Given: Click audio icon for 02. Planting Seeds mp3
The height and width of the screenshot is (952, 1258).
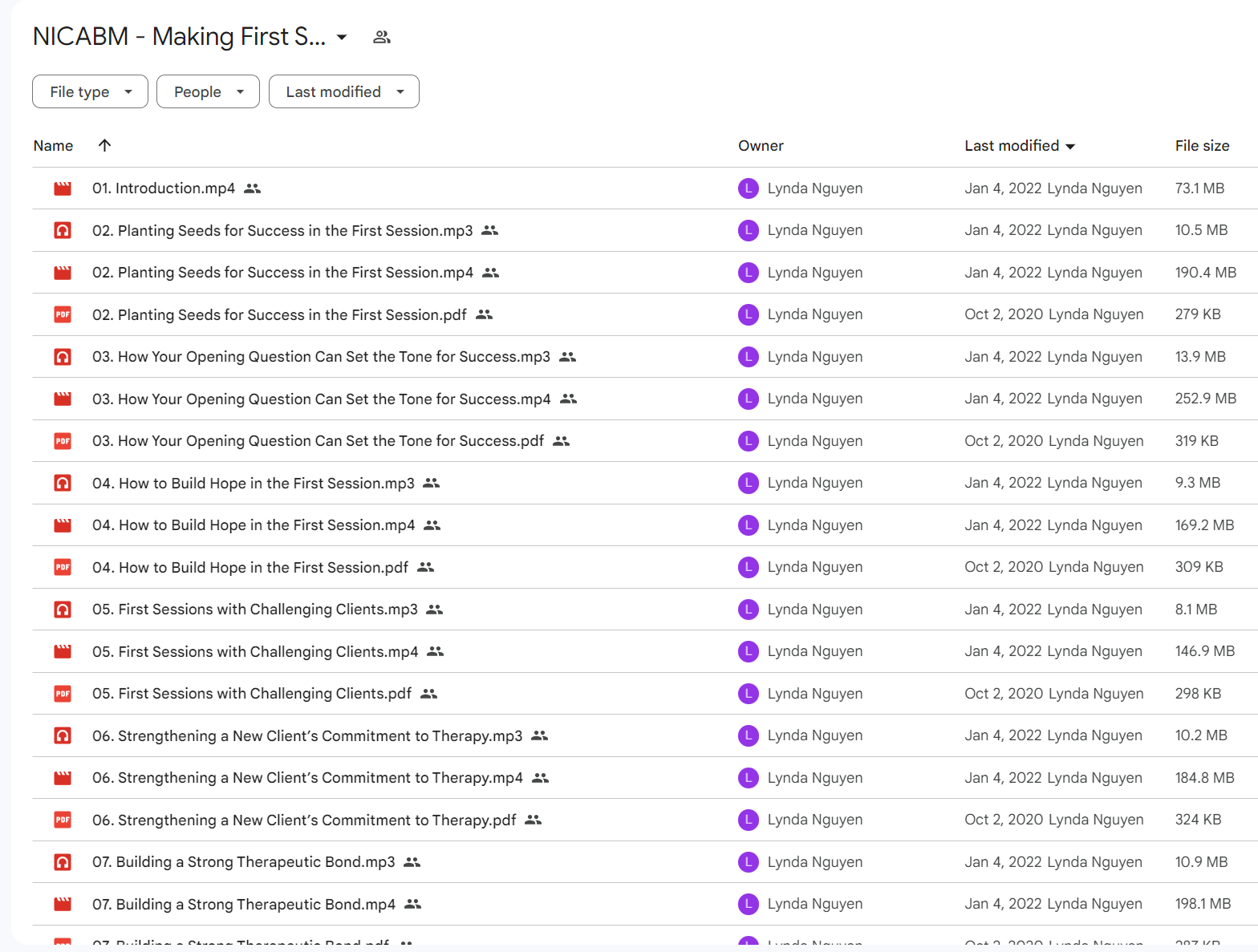Looking at the screenshot, I should pos(63,230).
